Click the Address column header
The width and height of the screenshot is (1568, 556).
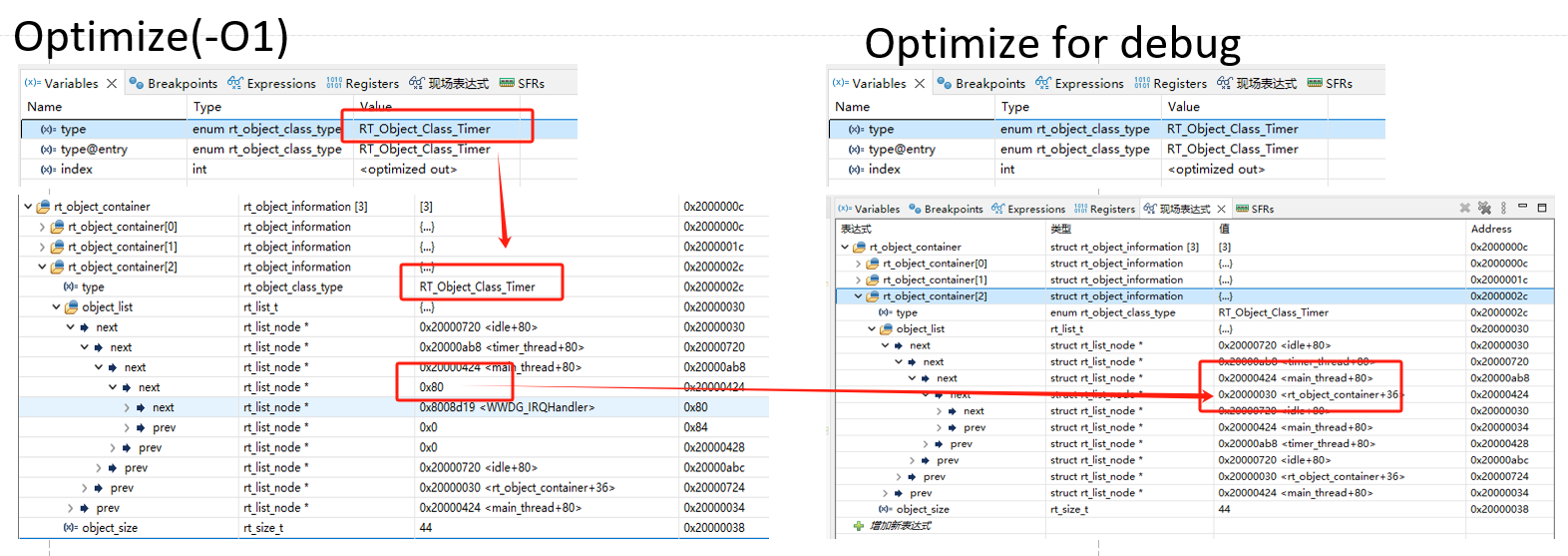1491,229
